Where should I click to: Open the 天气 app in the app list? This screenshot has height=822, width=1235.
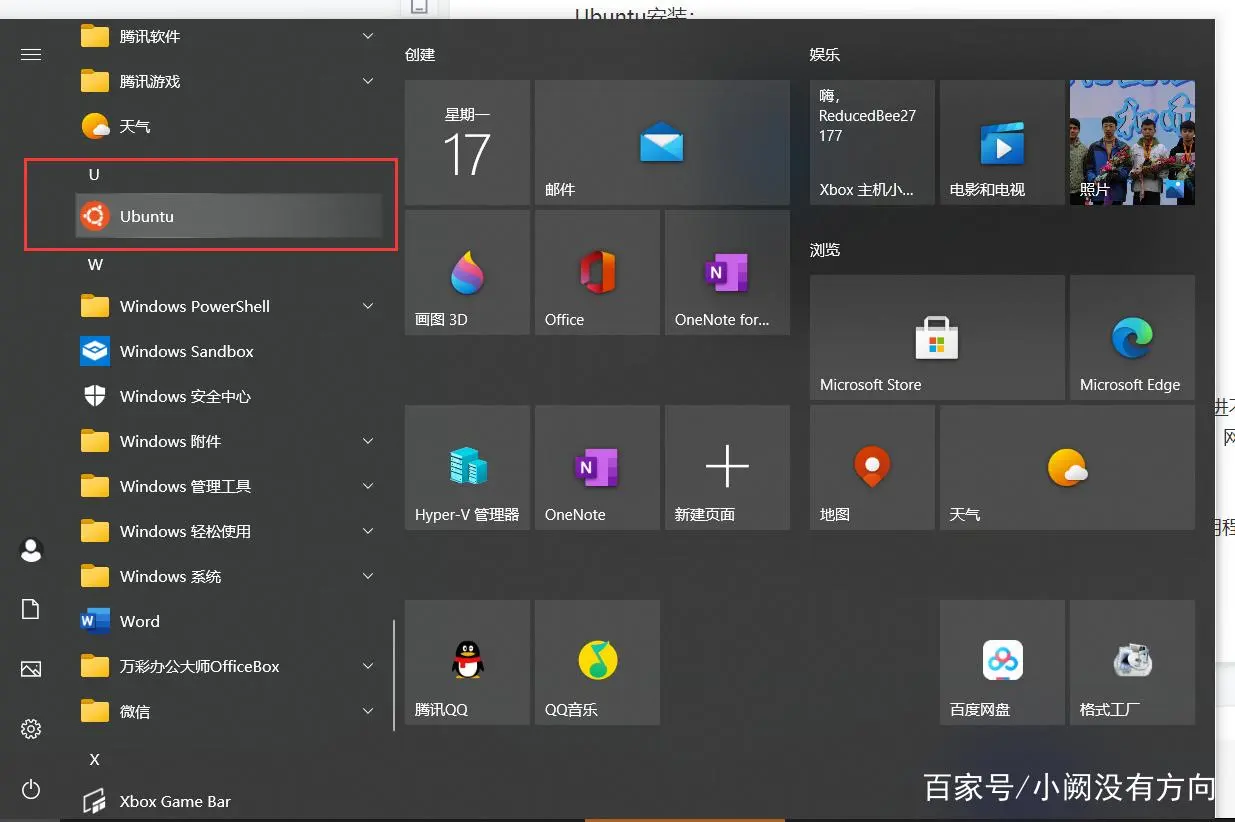tap(228, 126)
